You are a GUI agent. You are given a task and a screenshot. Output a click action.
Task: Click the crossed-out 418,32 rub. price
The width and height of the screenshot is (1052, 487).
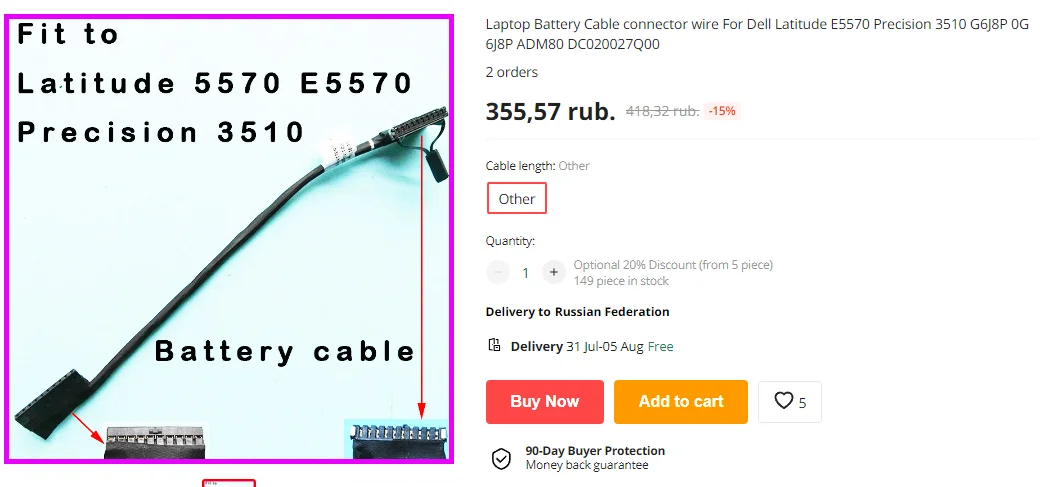click(x=662, y=111)
